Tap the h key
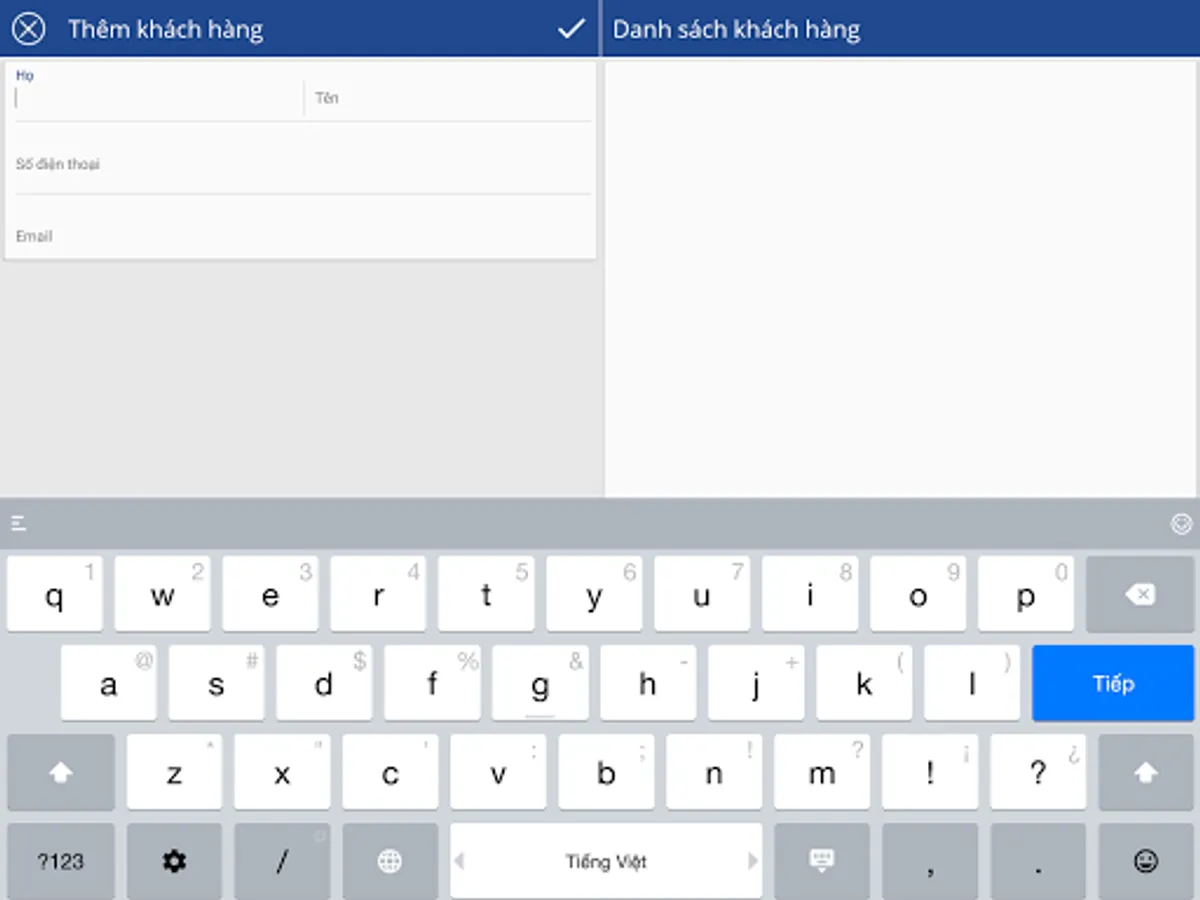The height and width of the screenshot is (900, 1200). coord(648,683)
